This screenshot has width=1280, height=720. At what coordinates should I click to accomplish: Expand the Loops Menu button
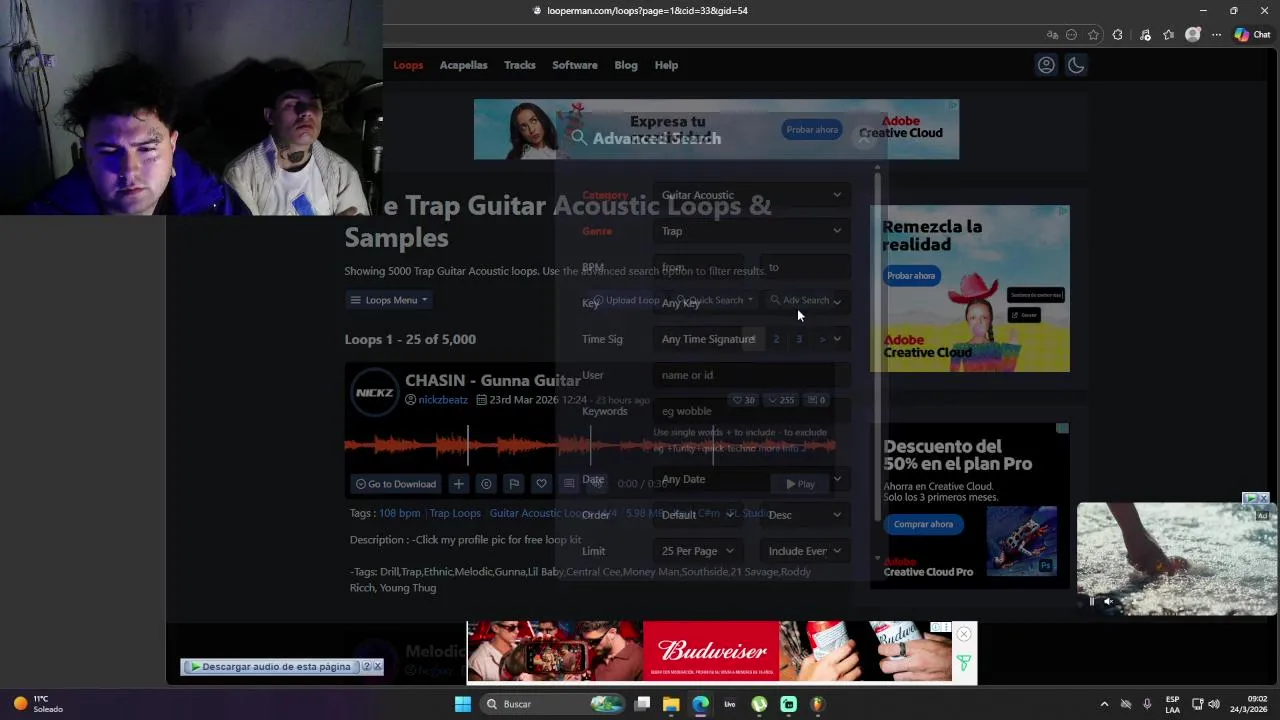point(389,300)
